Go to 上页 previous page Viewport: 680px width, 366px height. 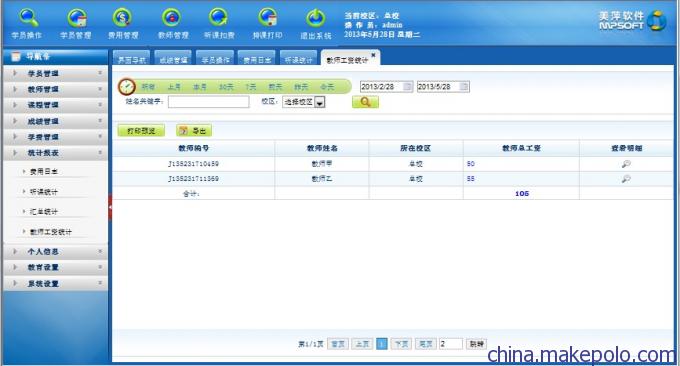[363, 344]
